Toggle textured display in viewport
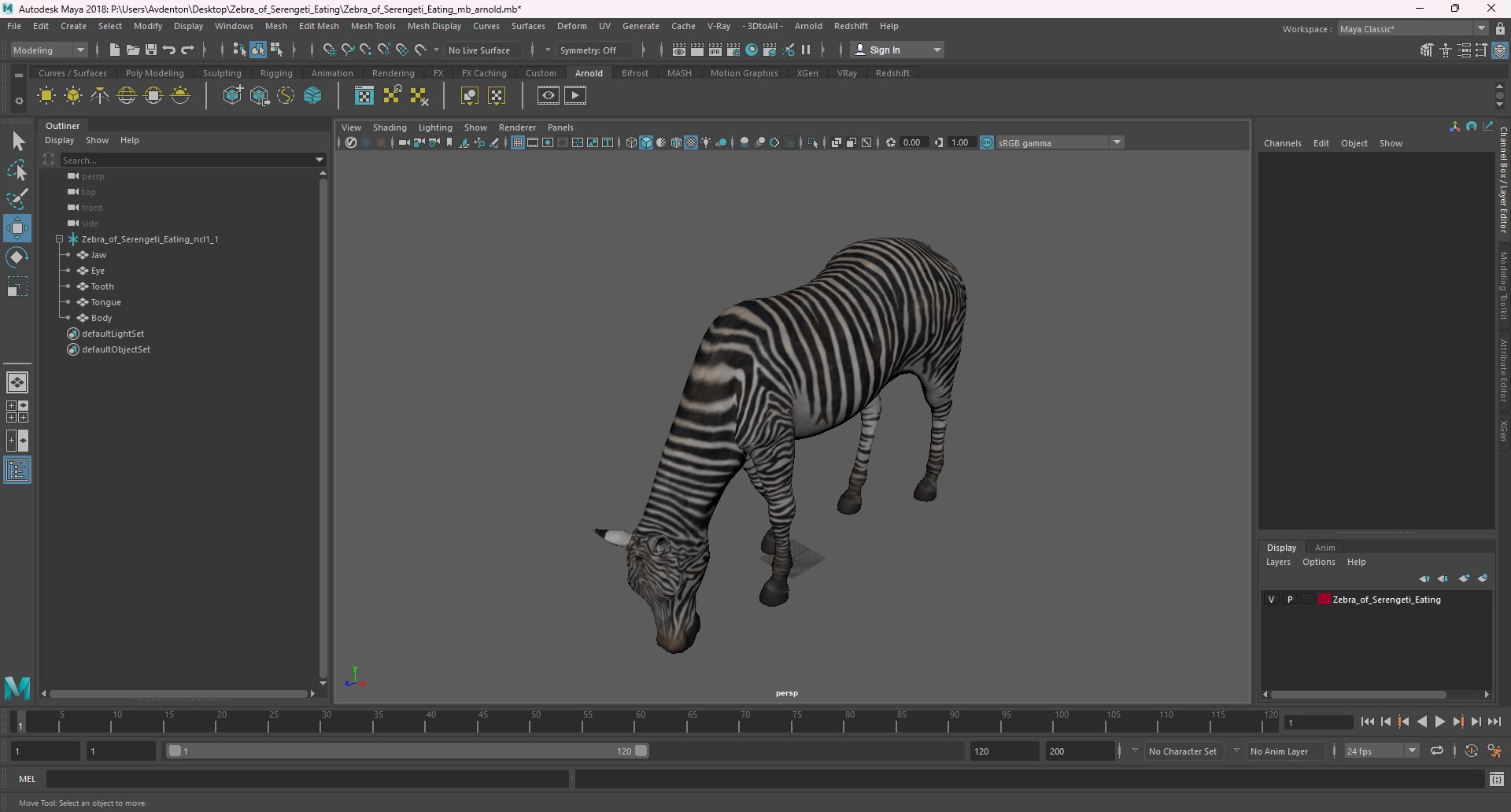The width and height of the screenshot is (1511, 812). (691, 142)
